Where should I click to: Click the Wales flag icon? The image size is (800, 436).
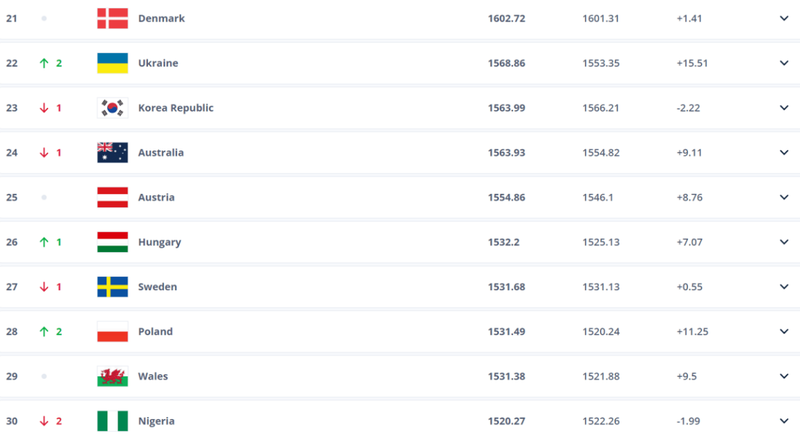coord(112,376)
